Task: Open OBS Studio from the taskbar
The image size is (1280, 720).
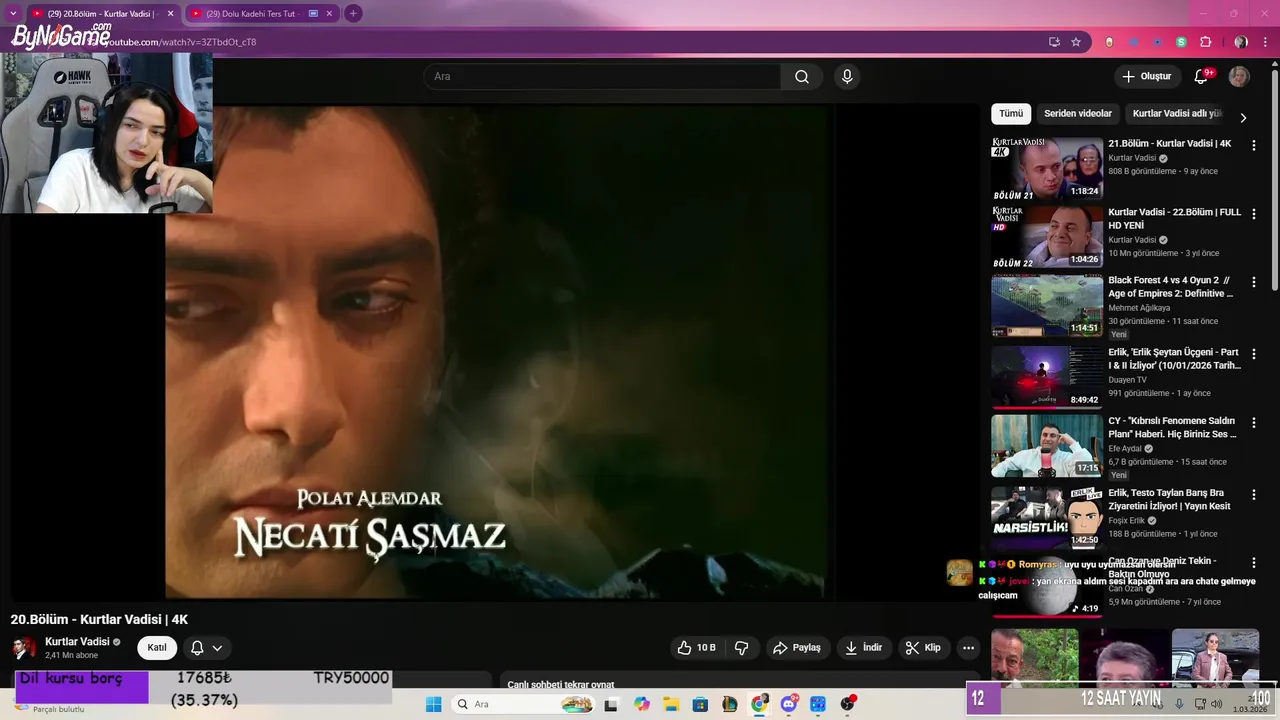Action: click(x=848, y=704)
